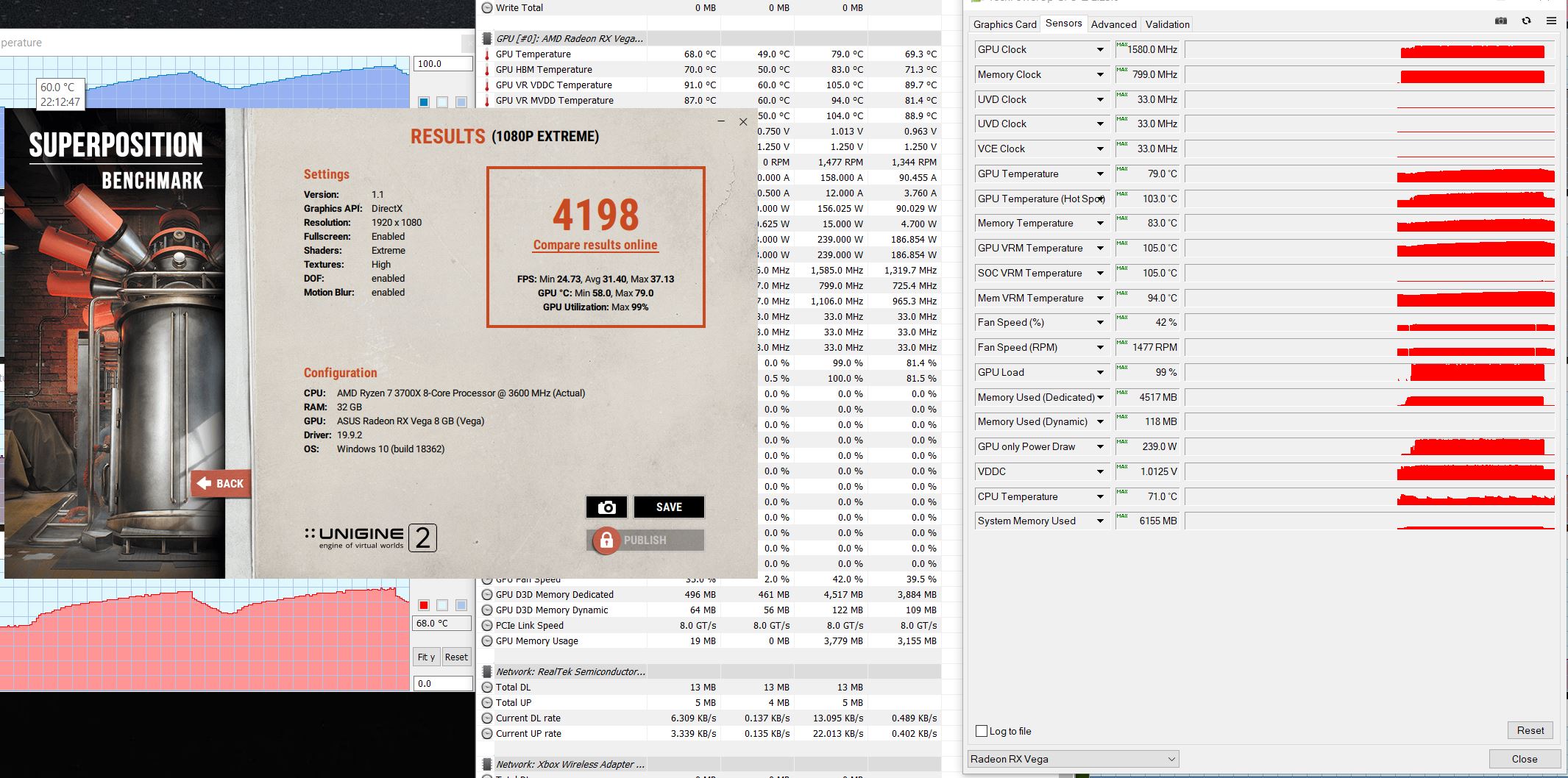Image resolution: width=1568 pixels, height=778 pixels.
Task: Click the 68.0 °C graph value field
Action: (442, 624)
